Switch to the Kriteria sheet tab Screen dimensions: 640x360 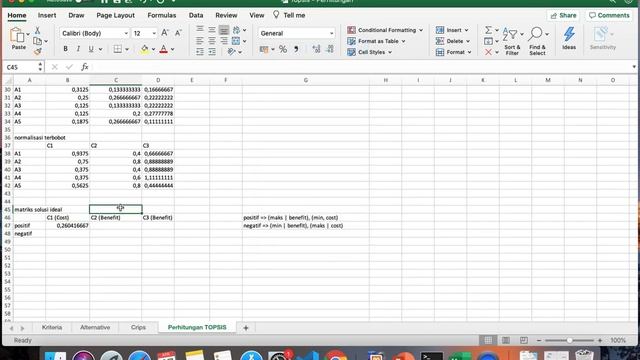pyautogui.click(x=52, y=327)
